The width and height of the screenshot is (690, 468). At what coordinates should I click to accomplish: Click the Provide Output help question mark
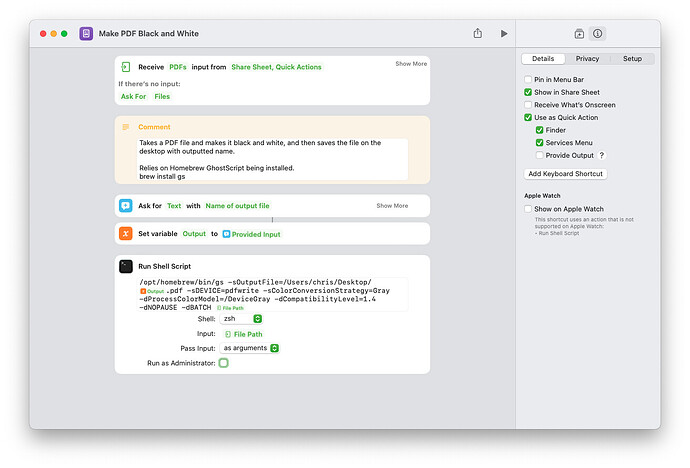601,155
